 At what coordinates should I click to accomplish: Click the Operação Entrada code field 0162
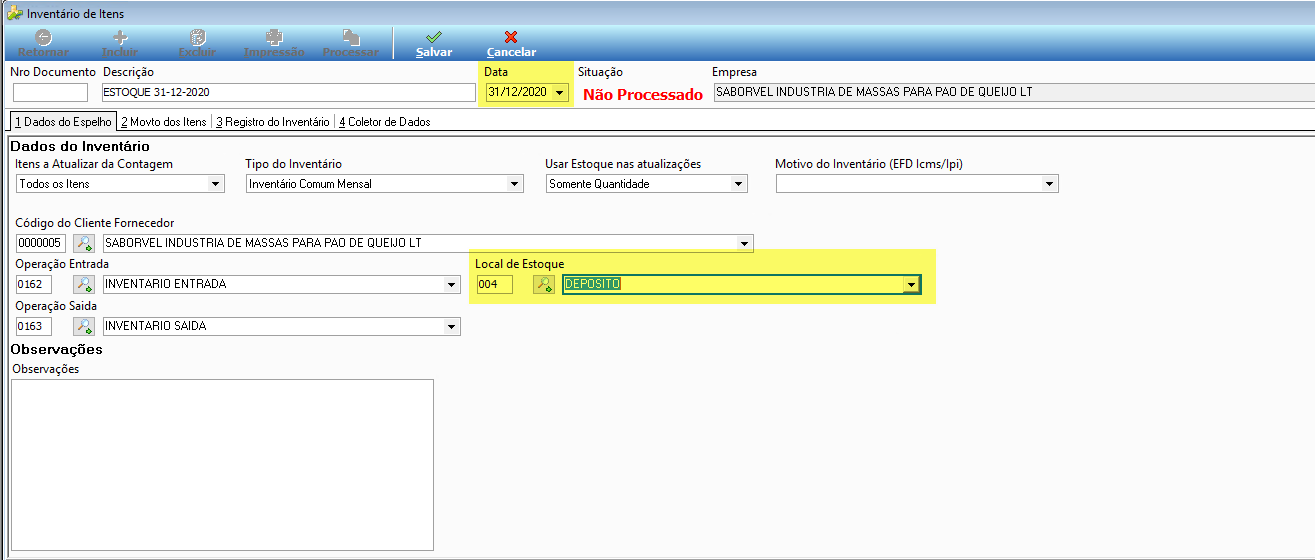(34, 285)
